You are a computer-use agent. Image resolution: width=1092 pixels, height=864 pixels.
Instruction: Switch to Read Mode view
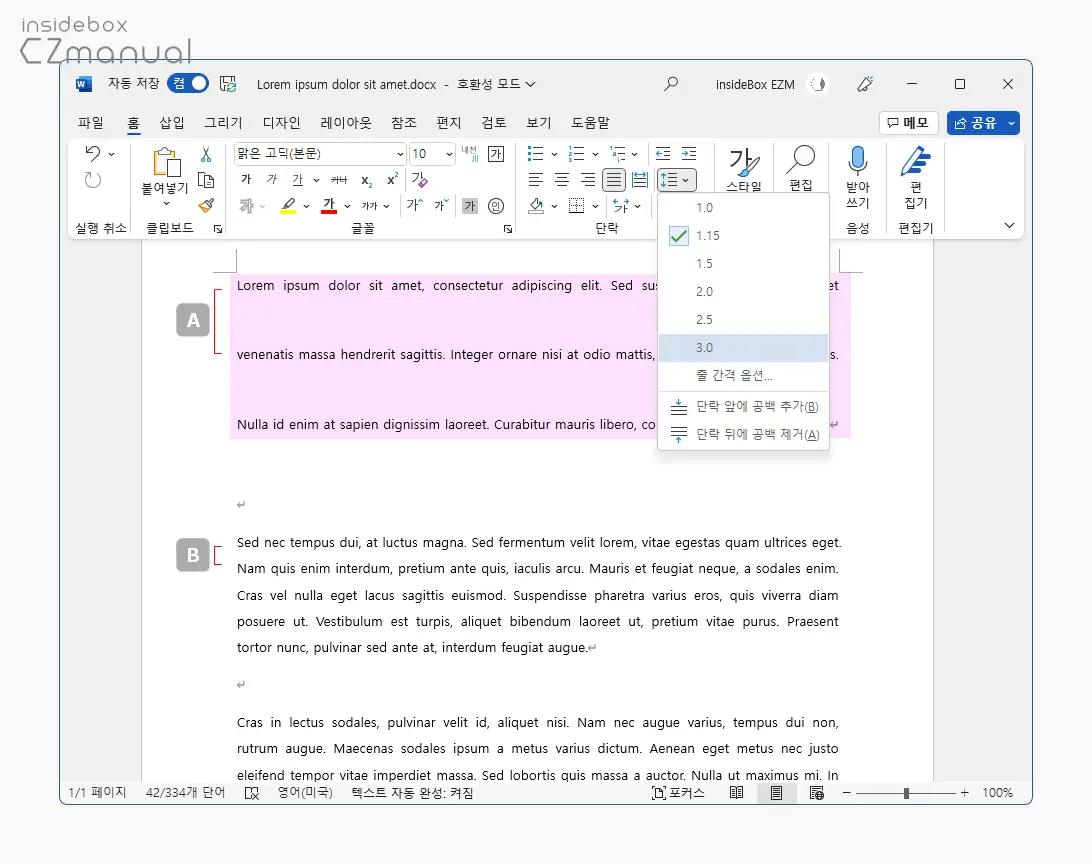point(736,793)
